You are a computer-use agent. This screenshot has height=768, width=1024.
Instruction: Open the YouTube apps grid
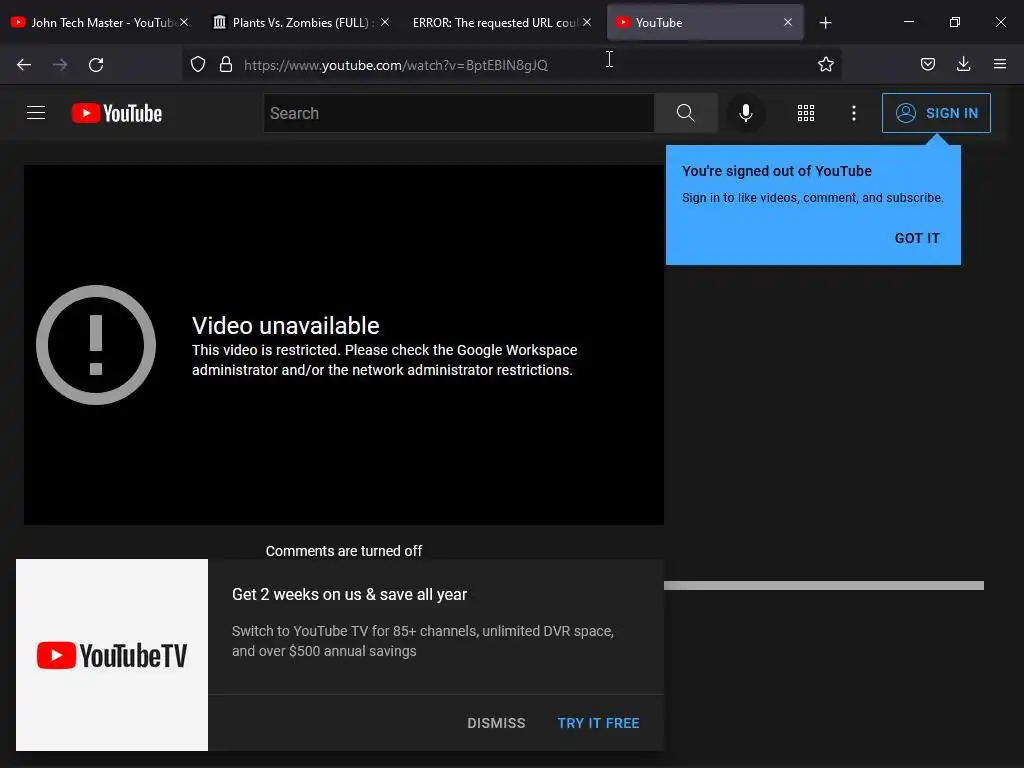point(806,113)
